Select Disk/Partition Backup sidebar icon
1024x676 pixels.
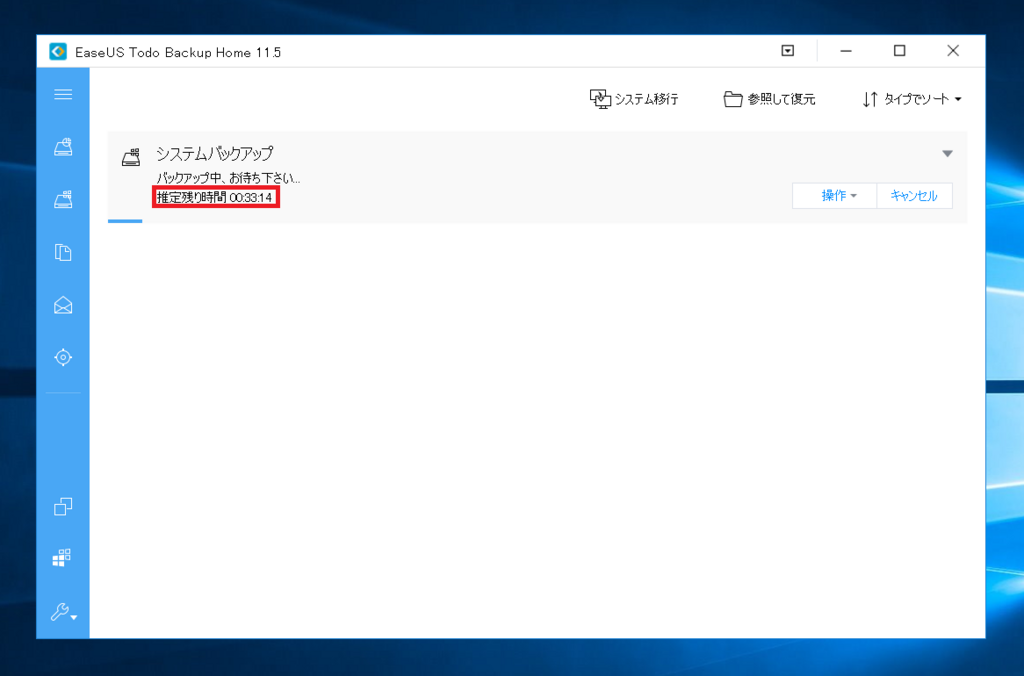(x=63, y=147)
